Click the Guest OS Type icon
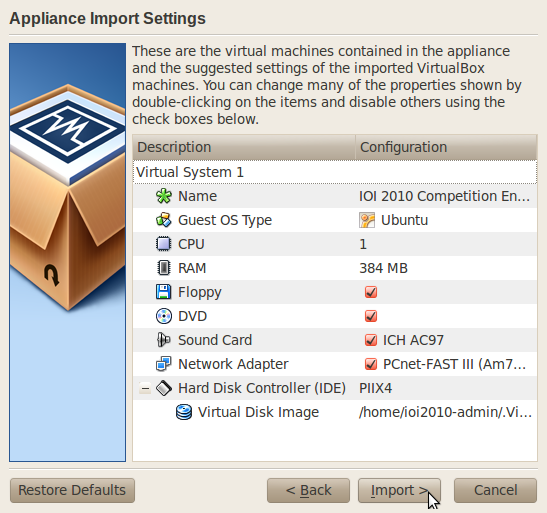Viewport: 547px width, 513px height. coord(164,220)
